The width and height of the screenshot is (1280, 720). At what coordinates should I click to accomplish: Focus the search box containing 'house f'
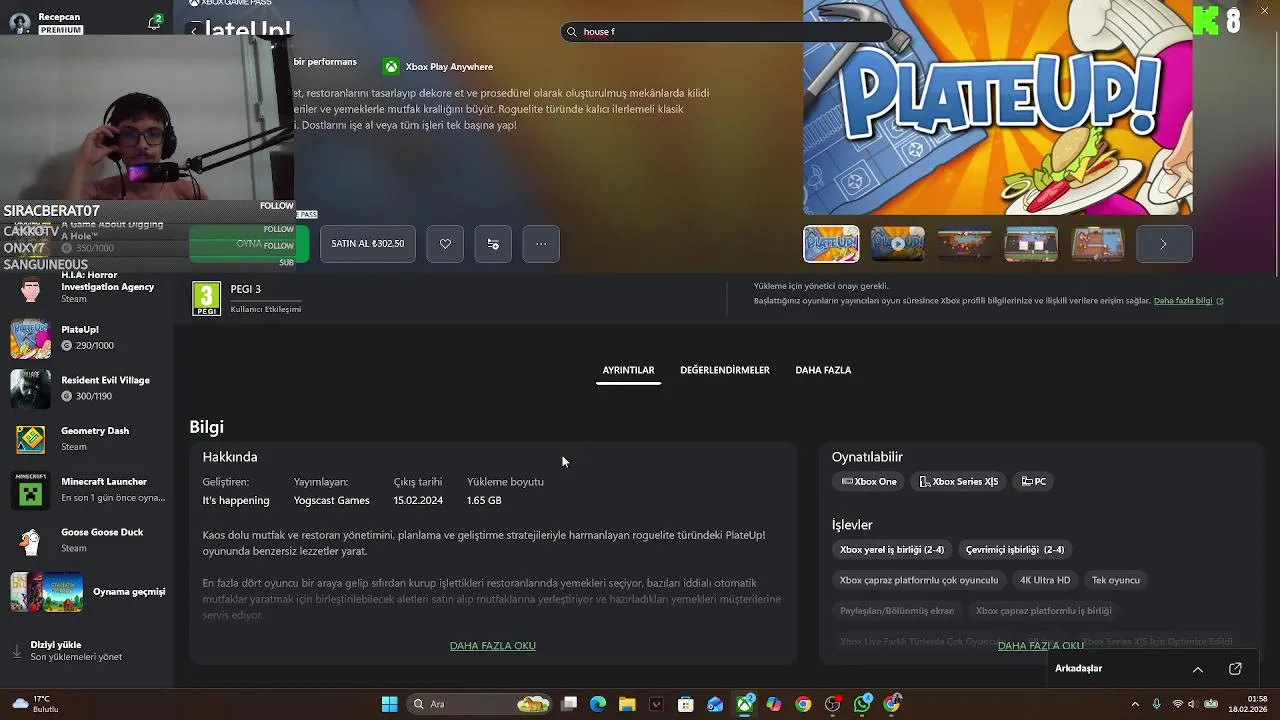coord(725,32)
